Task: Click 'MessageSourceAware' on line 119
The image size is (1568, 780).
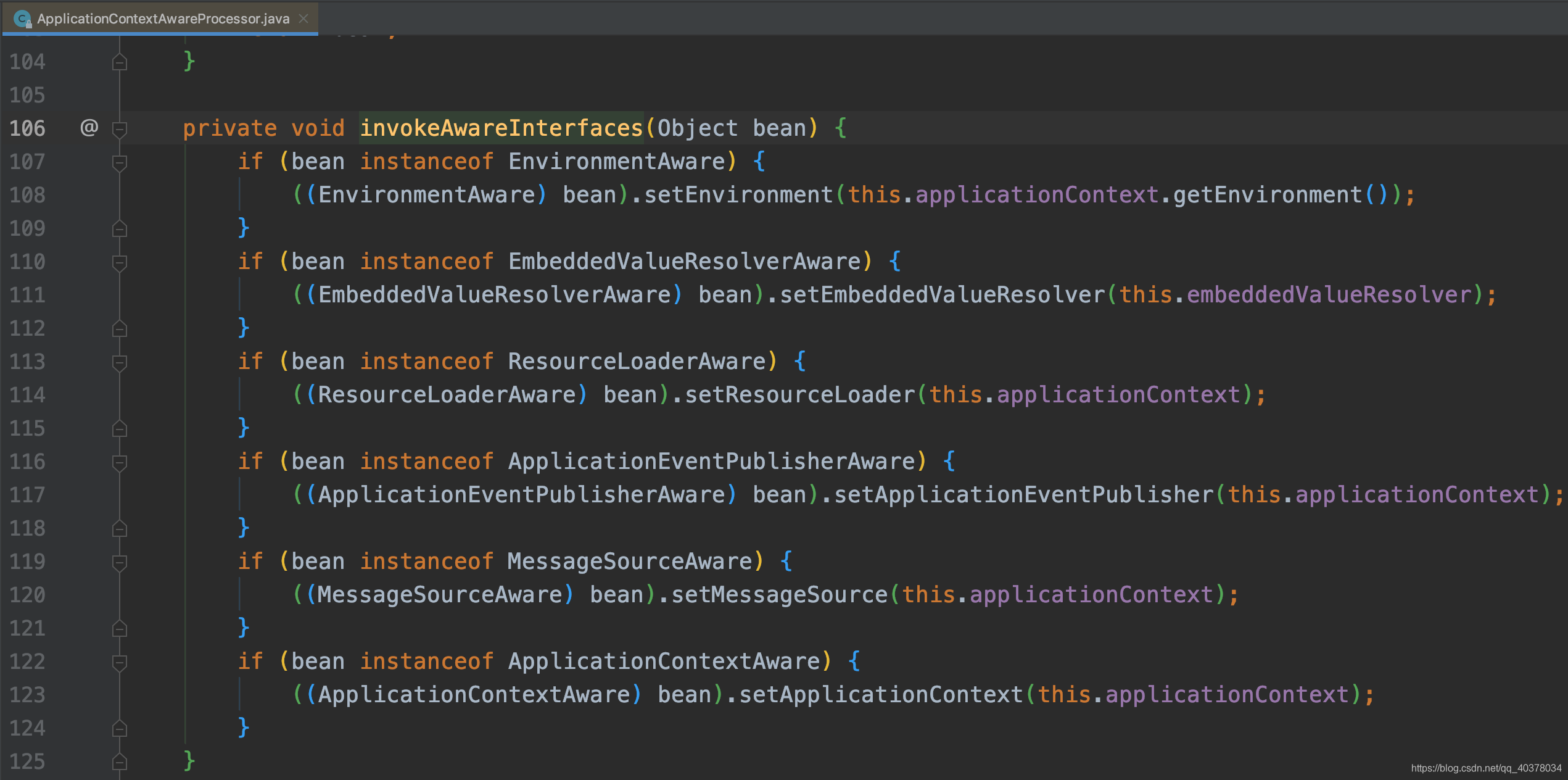Action: coord(630,562)
